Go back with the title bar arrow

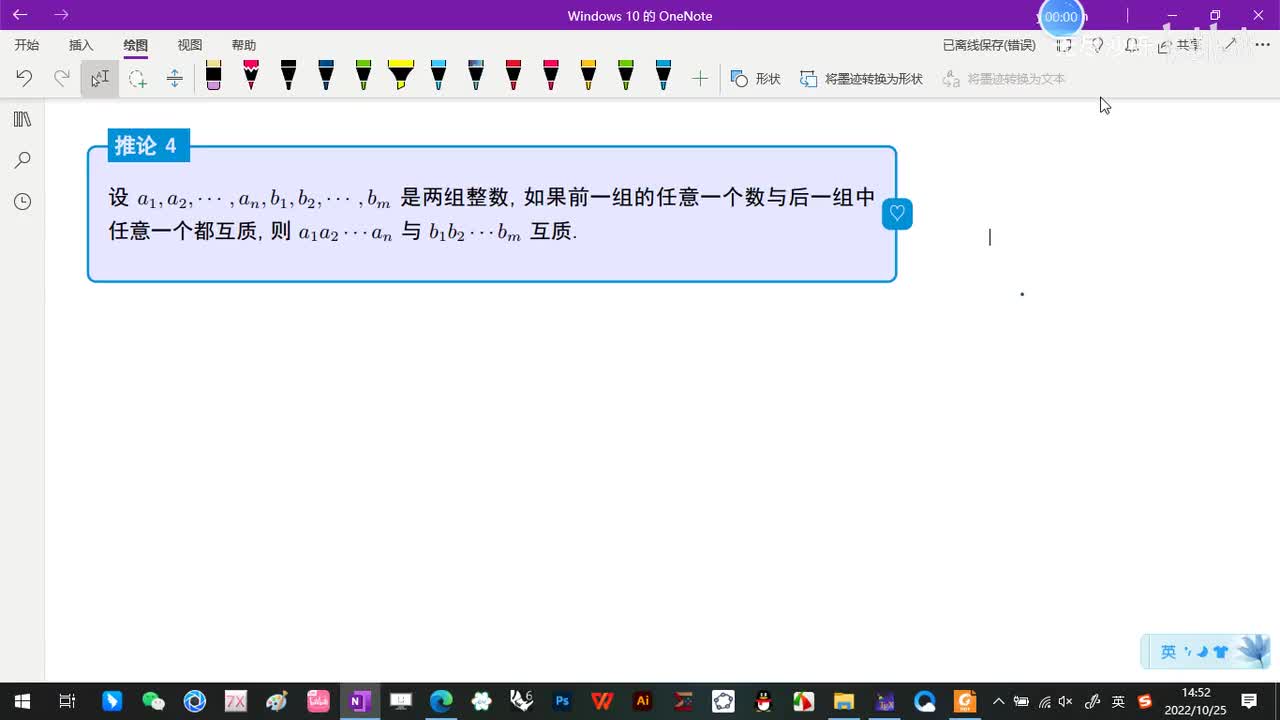(20, 15)
